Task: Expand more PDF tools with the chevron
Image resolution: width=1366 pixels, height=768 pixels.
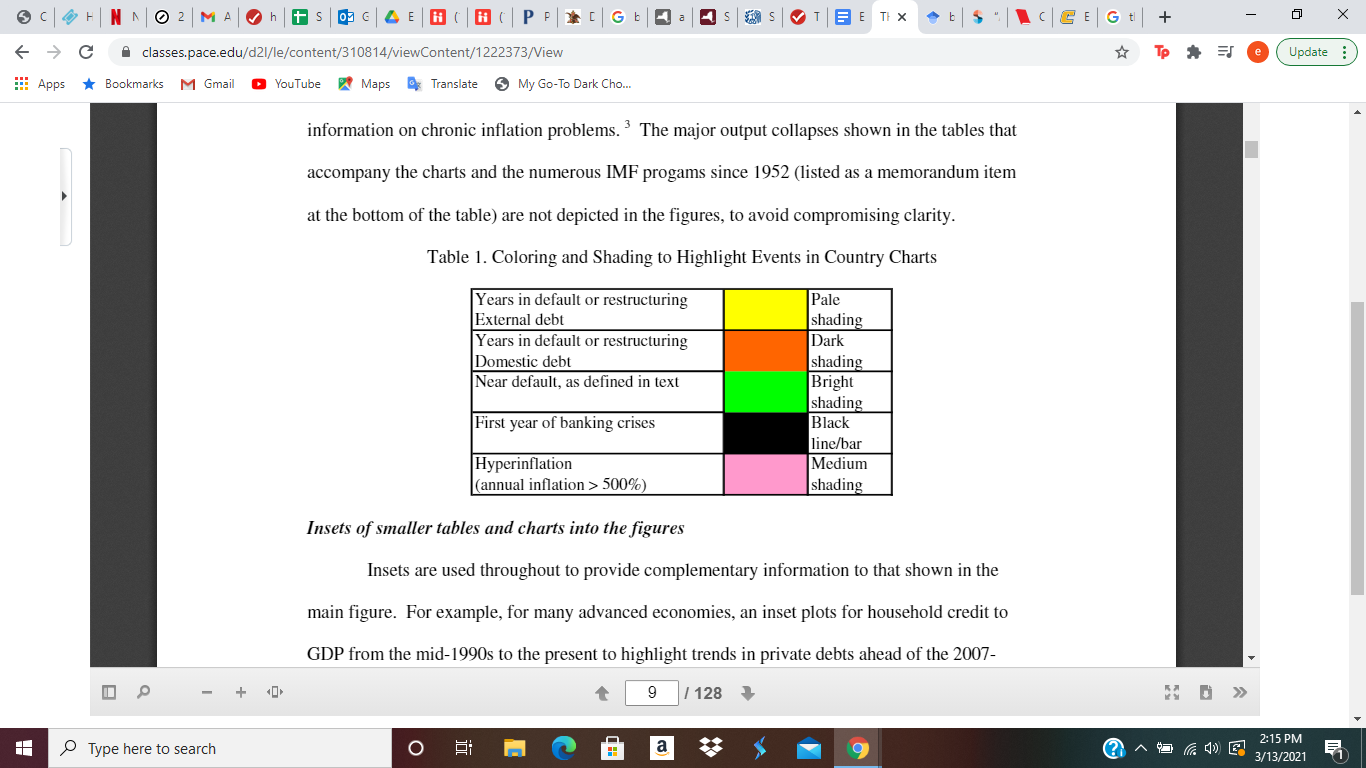Action: 1240,691
